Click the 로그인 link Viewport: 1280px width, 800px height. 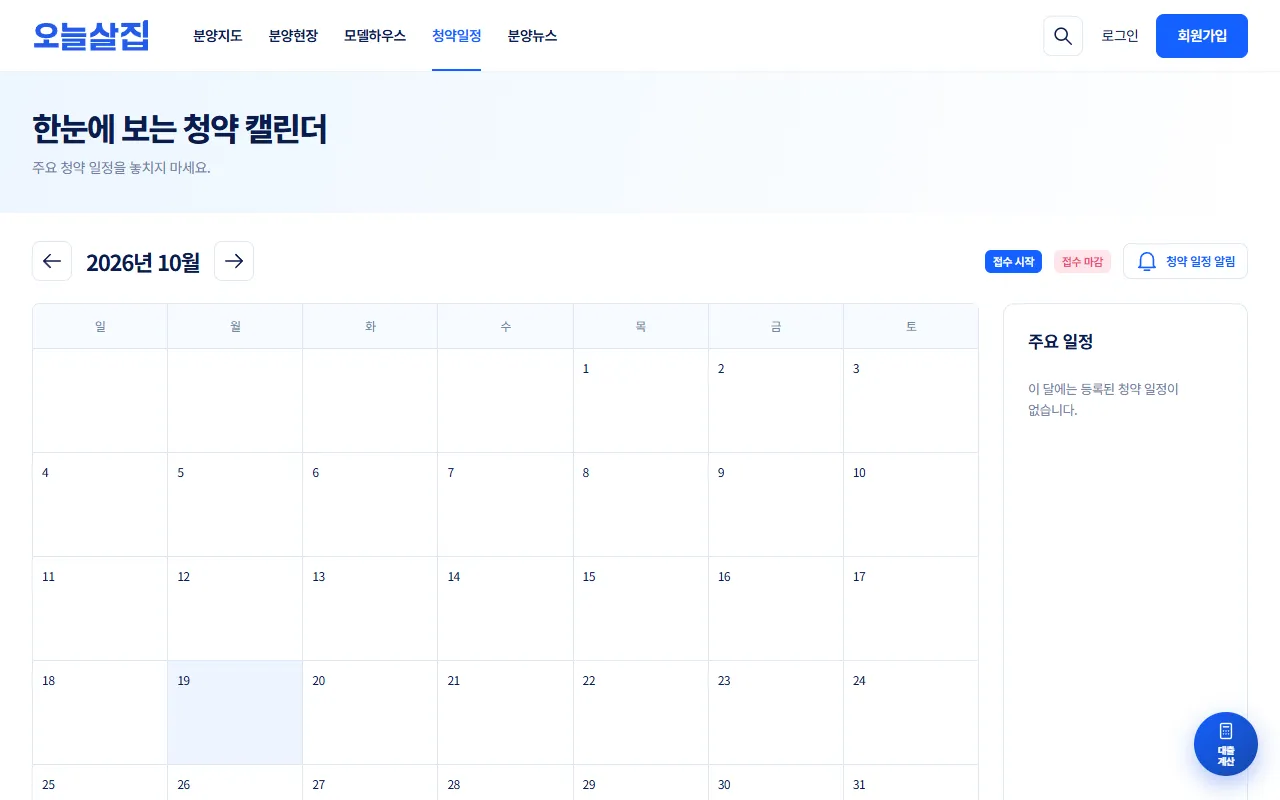tap(1120, 36)
